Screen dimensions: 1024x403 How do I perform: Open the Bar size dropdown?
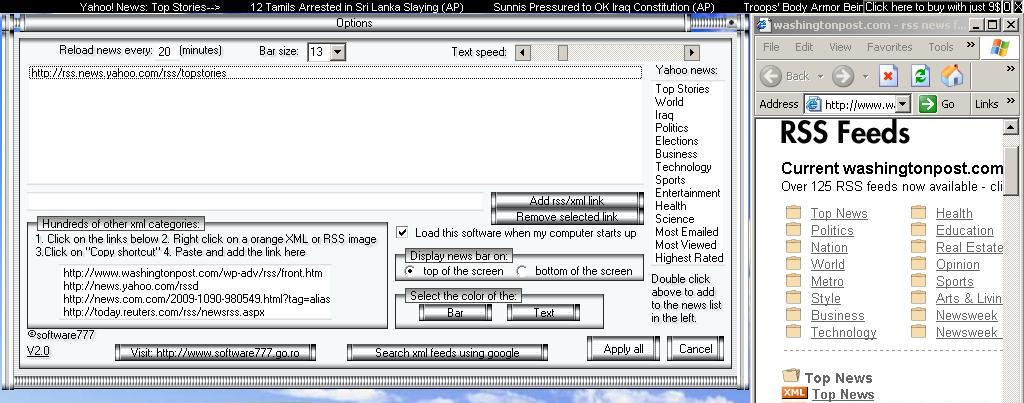(x=338, y=52)
